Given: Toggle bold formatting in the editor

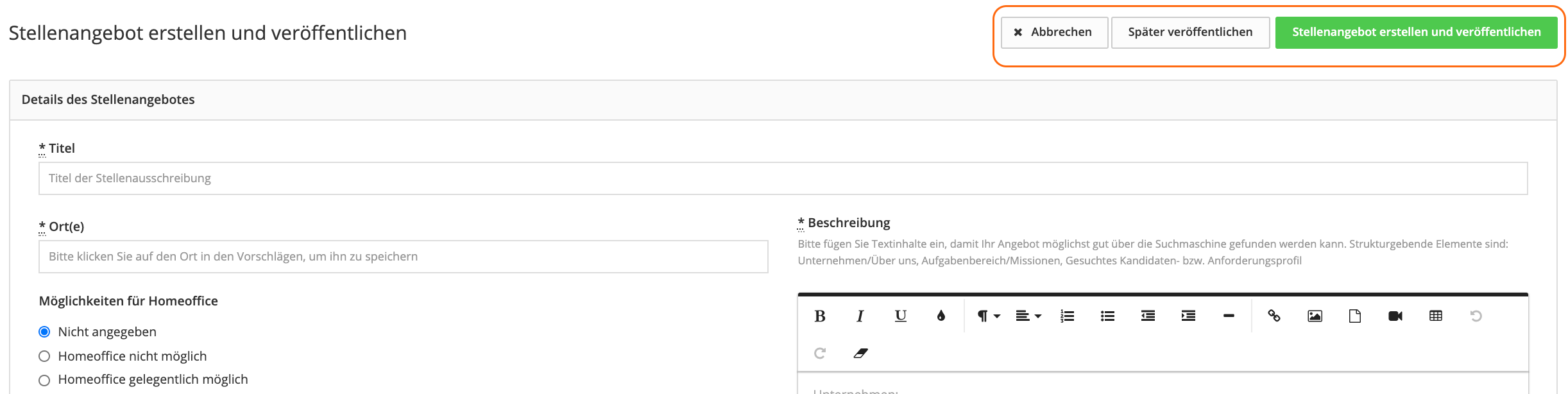Looking at the screenshot, I should coord(819,316).
